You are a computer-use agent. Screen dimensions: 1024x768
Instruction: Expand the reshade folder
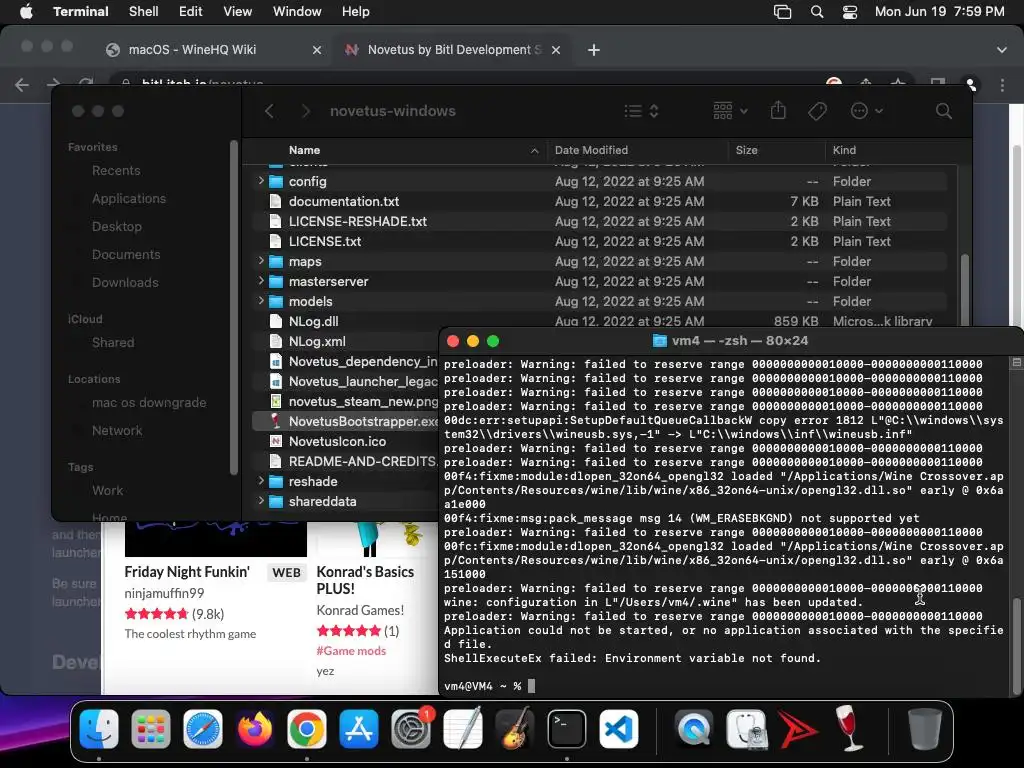coord(261,481)
